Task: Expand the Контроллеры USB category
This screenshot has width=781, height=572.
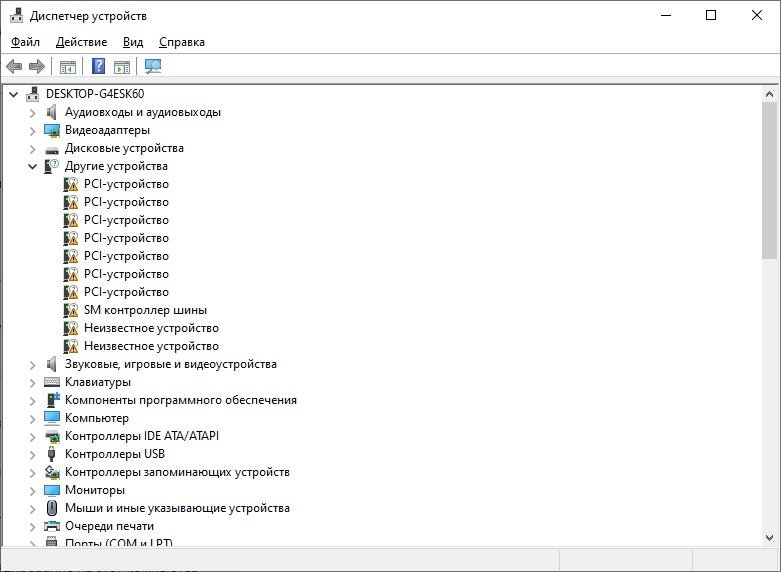Action: pyautogui.click(x=32, y=455)
